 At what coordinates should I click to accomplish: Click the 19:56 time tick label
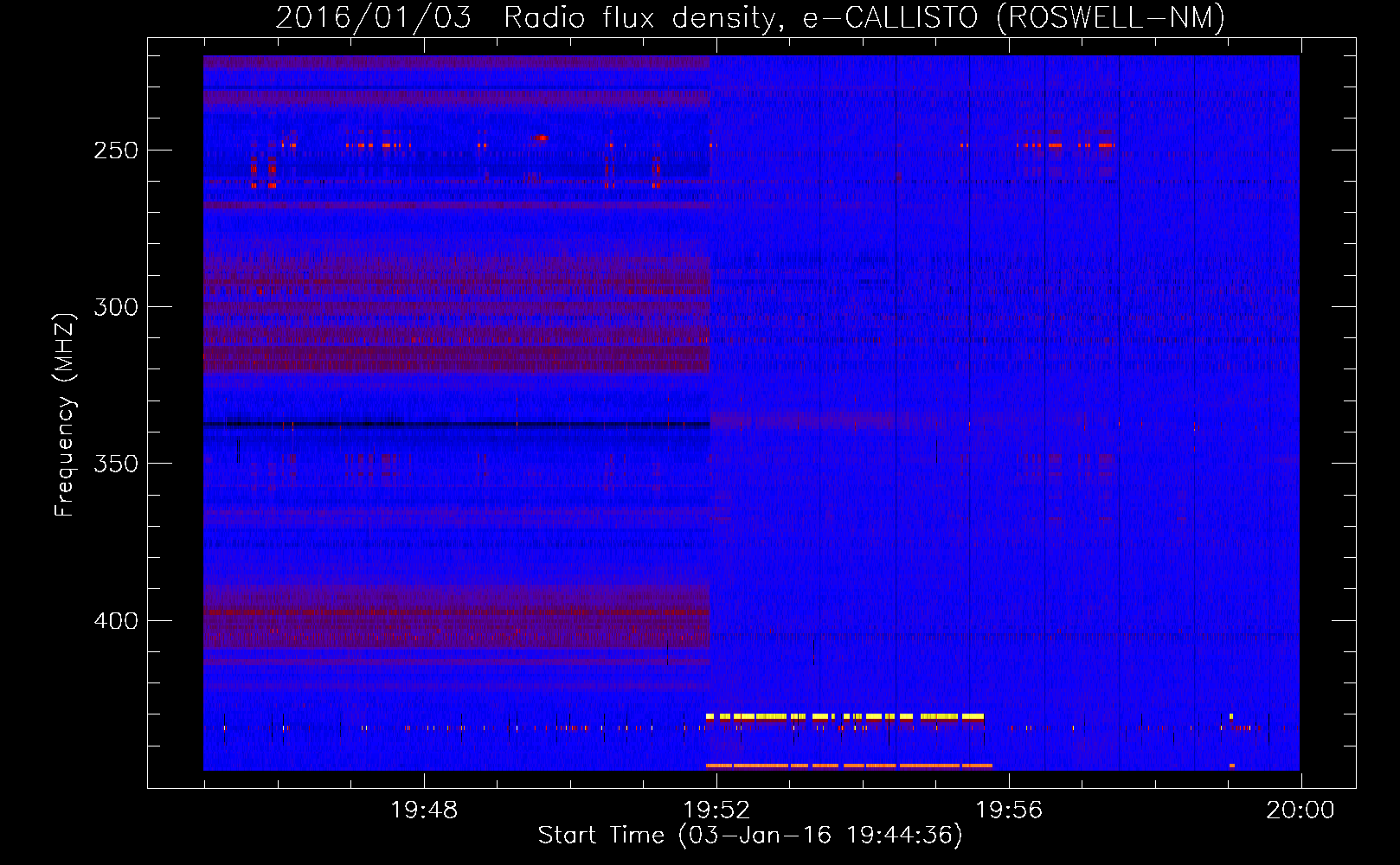coord(1009,811)
